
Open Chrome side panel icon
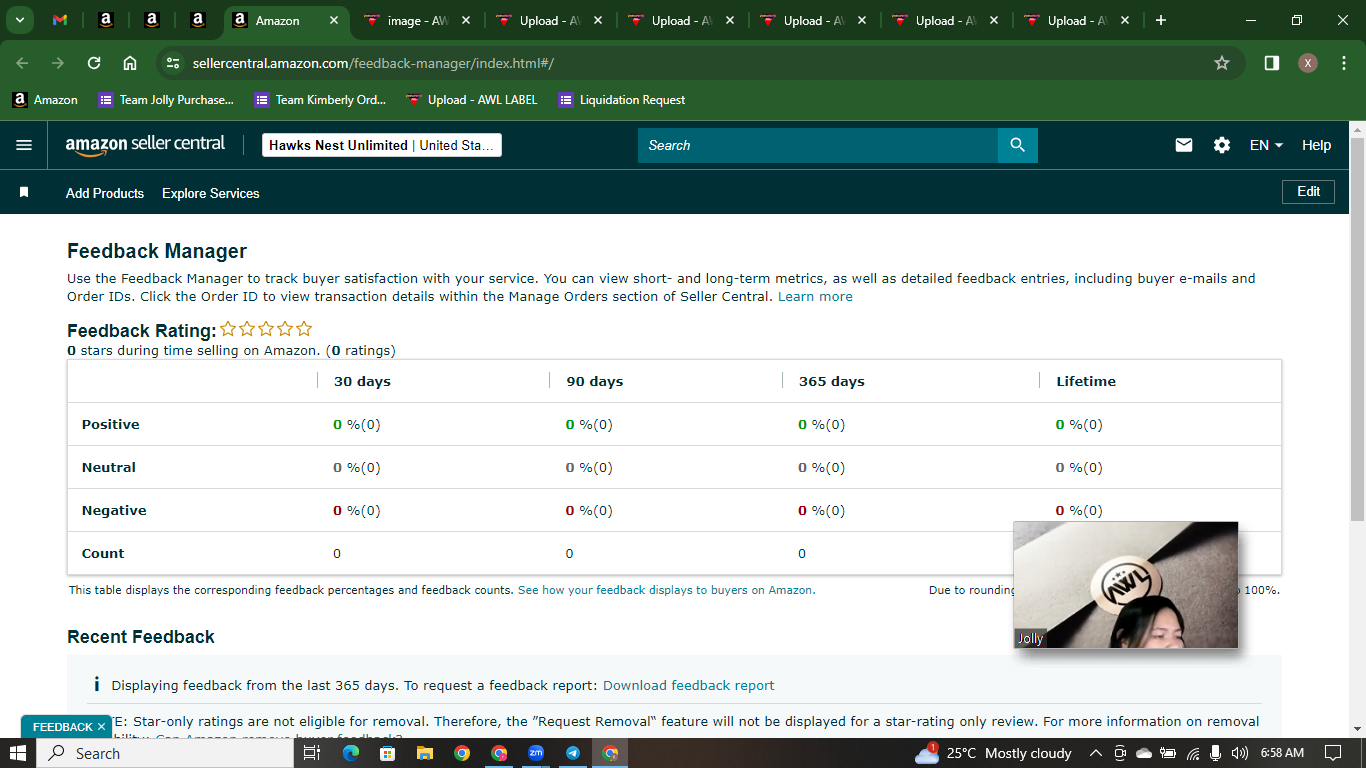pos(1272,63)
